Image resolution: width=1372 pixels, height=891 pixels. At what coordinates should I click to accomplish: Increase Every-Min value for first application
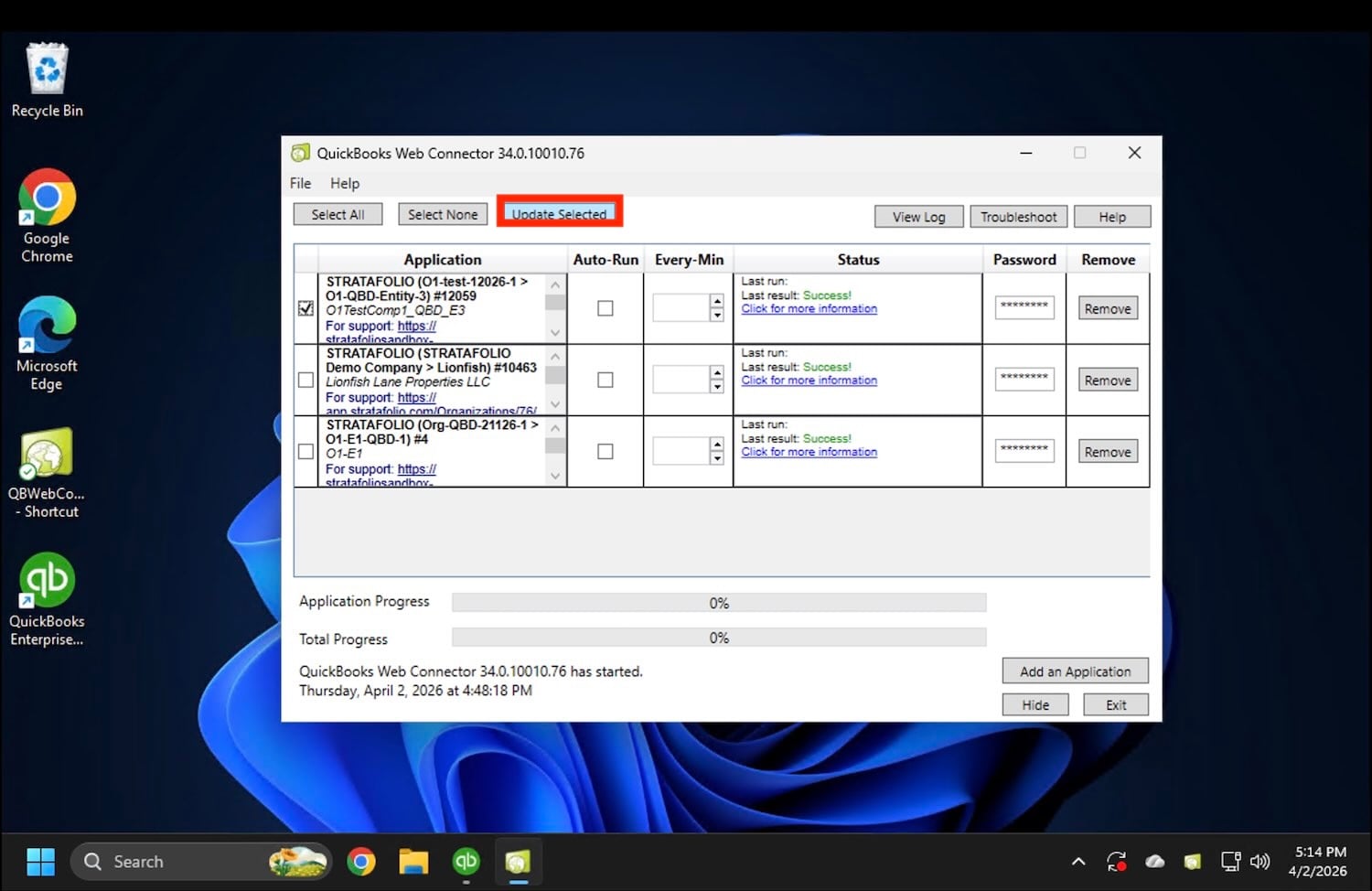(717, 301)
